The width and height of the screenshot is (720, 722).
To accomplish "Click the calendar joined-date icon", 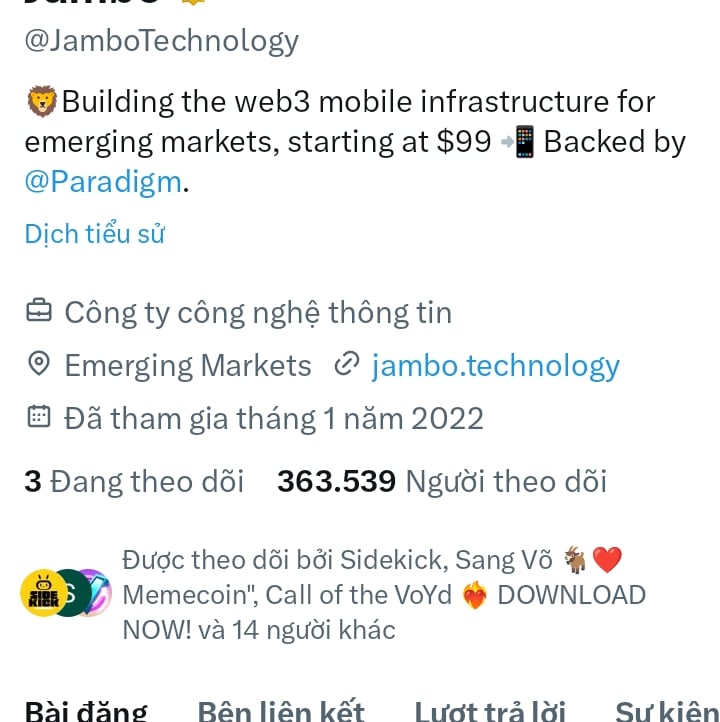I will tap(39, 417).
